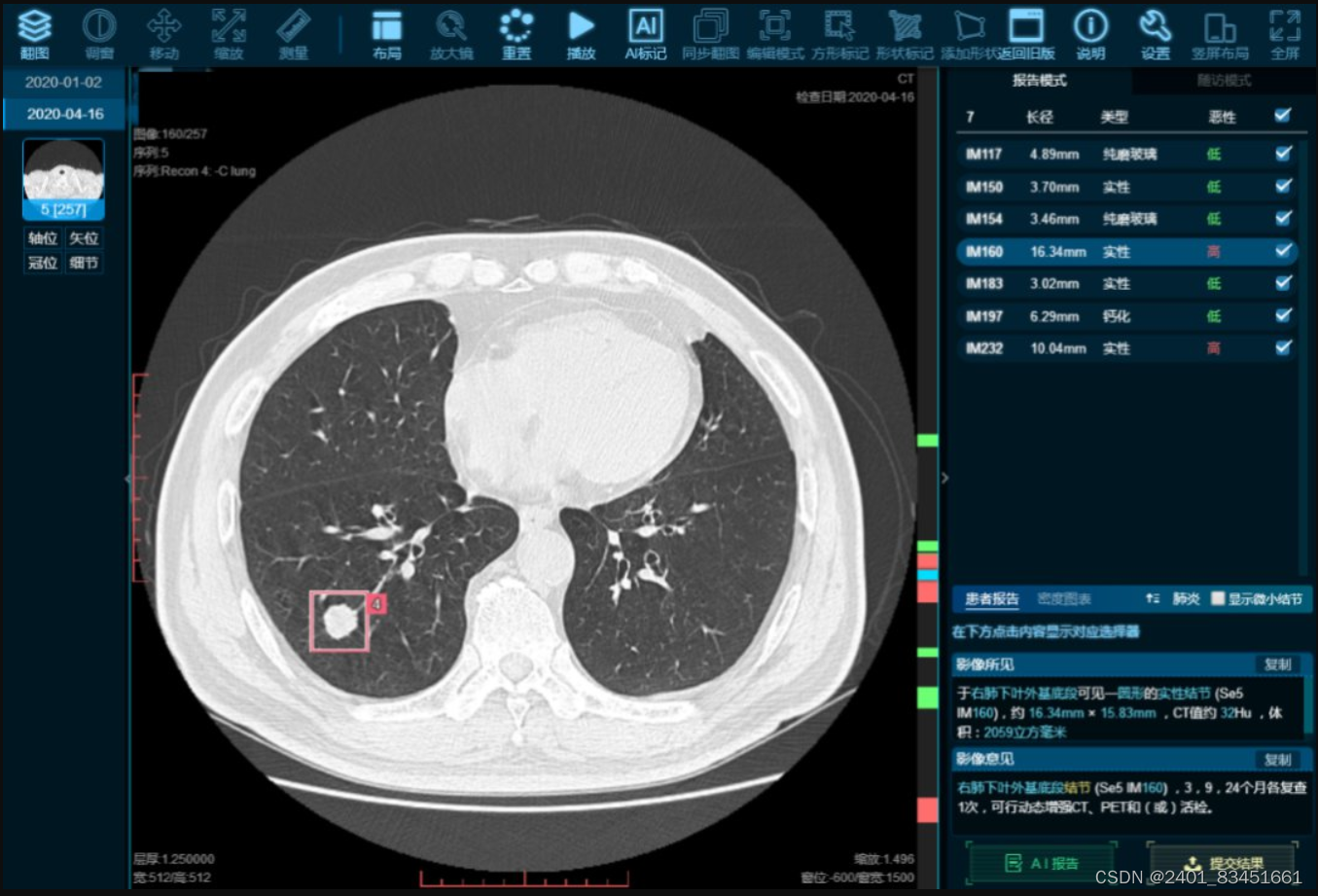Uncheck the IM197 nodule checkbox

pos(1283,315)
